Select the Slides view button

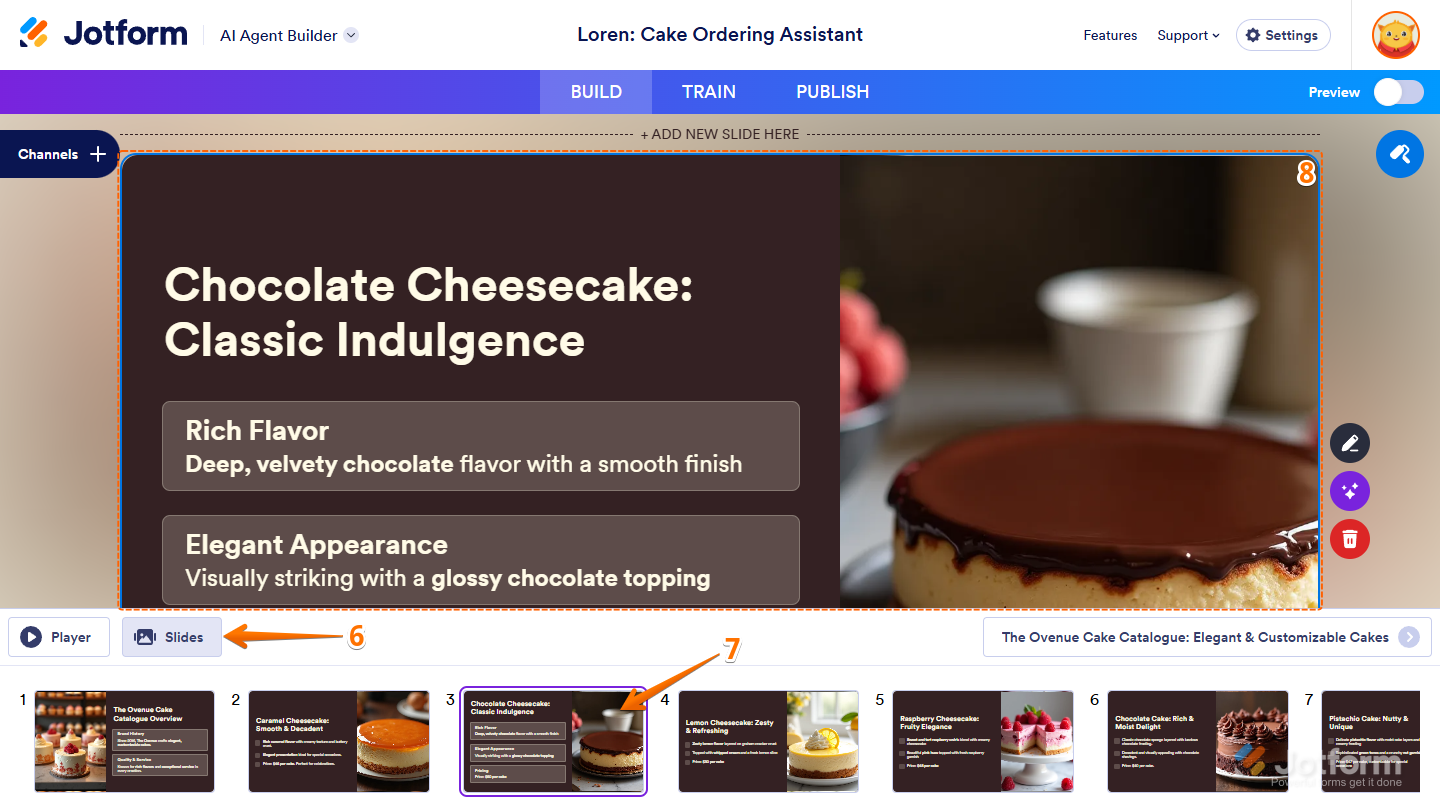[172, 637]
